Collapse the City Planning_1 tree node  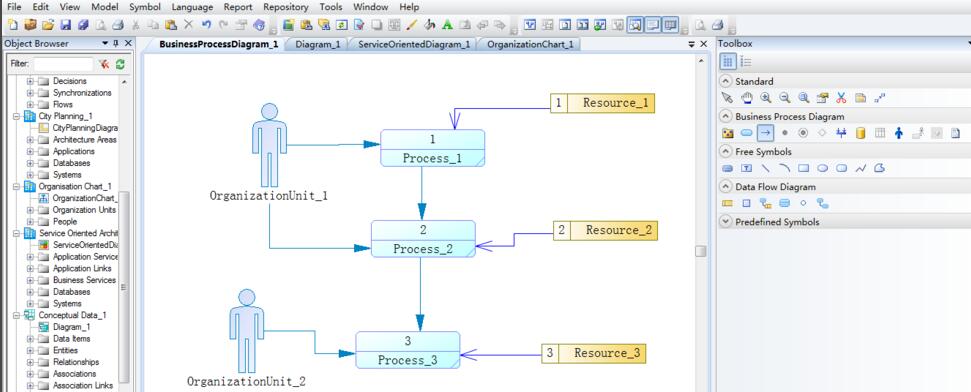(16, 116)
